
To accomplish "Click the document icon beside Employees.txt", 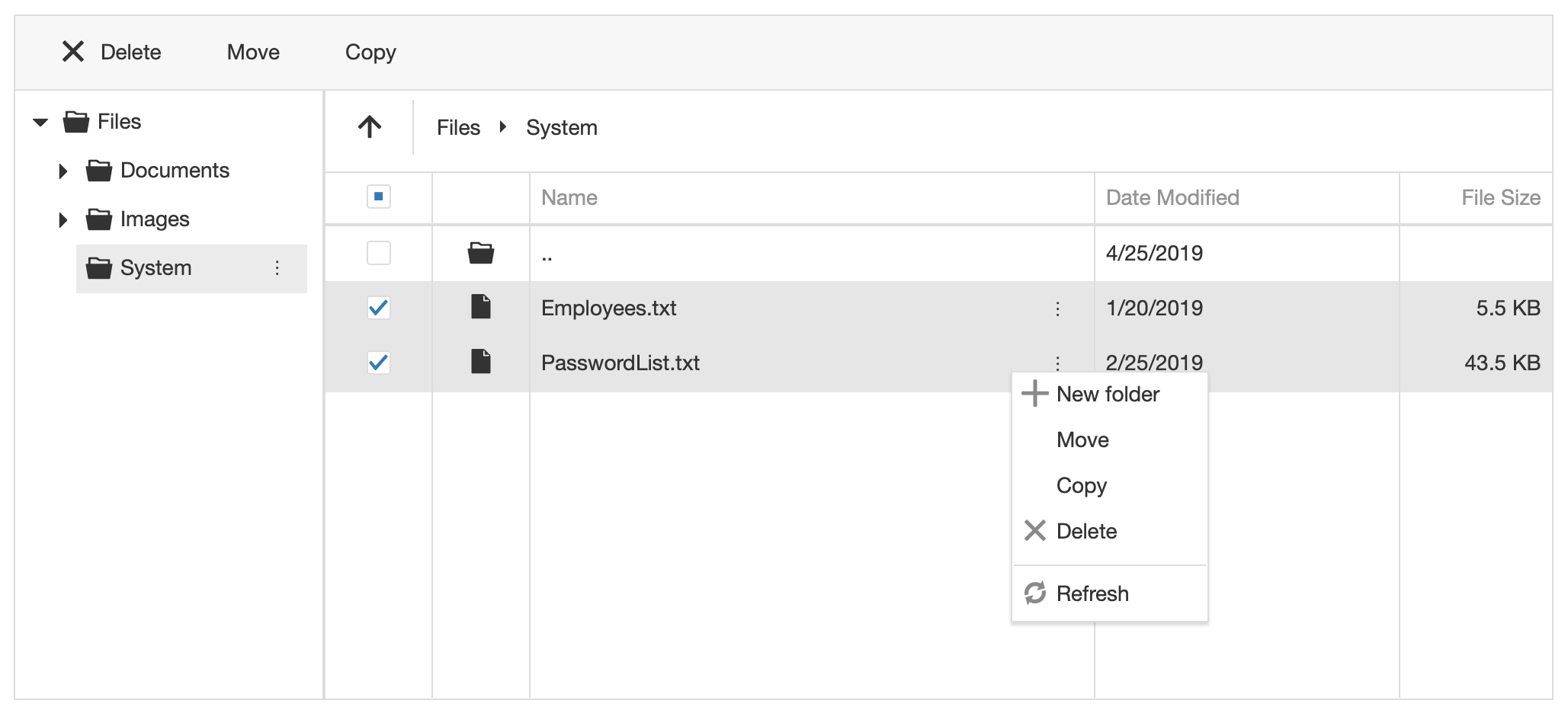I will 479,308.
